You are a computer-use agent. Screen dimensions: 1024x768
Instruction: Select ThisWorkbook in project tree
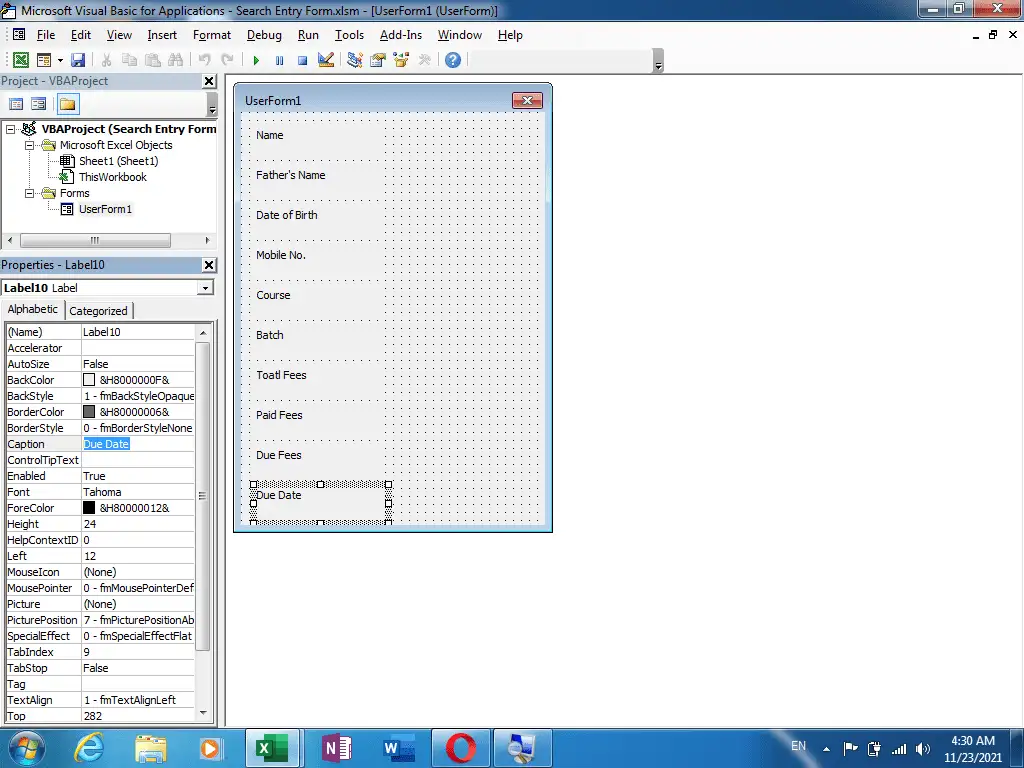click(112, 177)
